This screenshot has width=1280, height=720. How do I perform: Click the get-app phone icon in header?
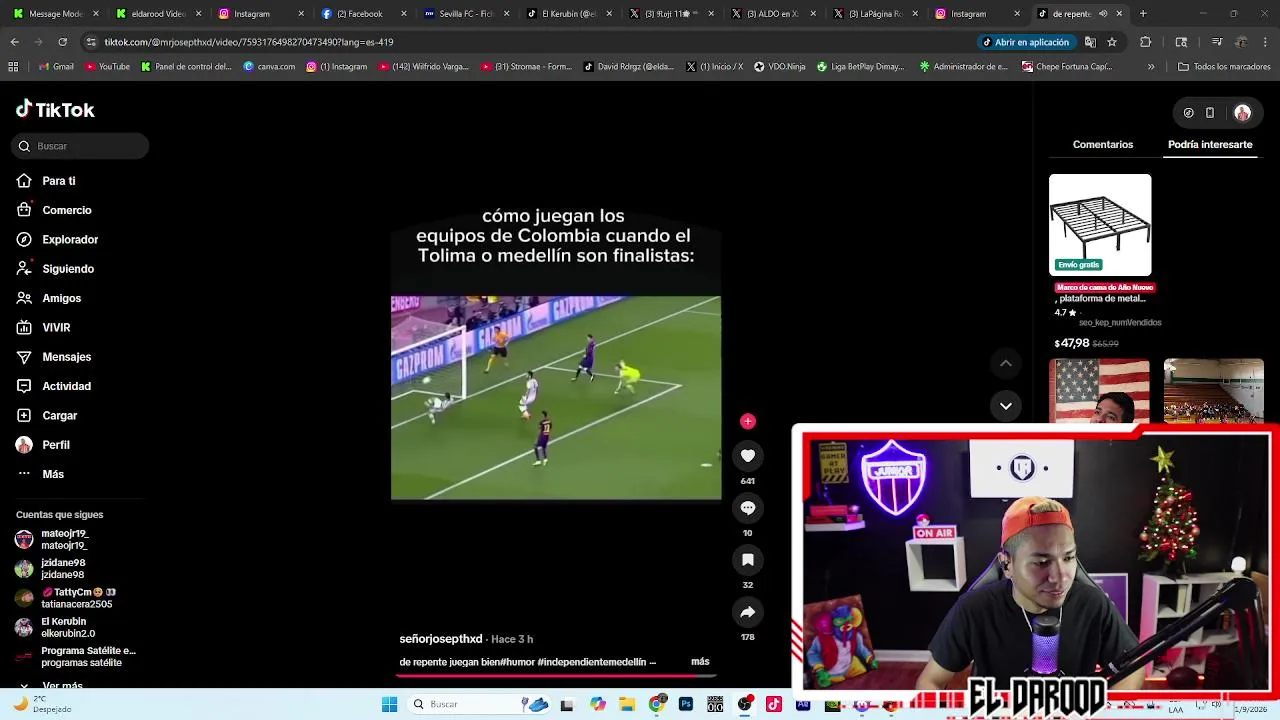click(x=1210, y=113)
